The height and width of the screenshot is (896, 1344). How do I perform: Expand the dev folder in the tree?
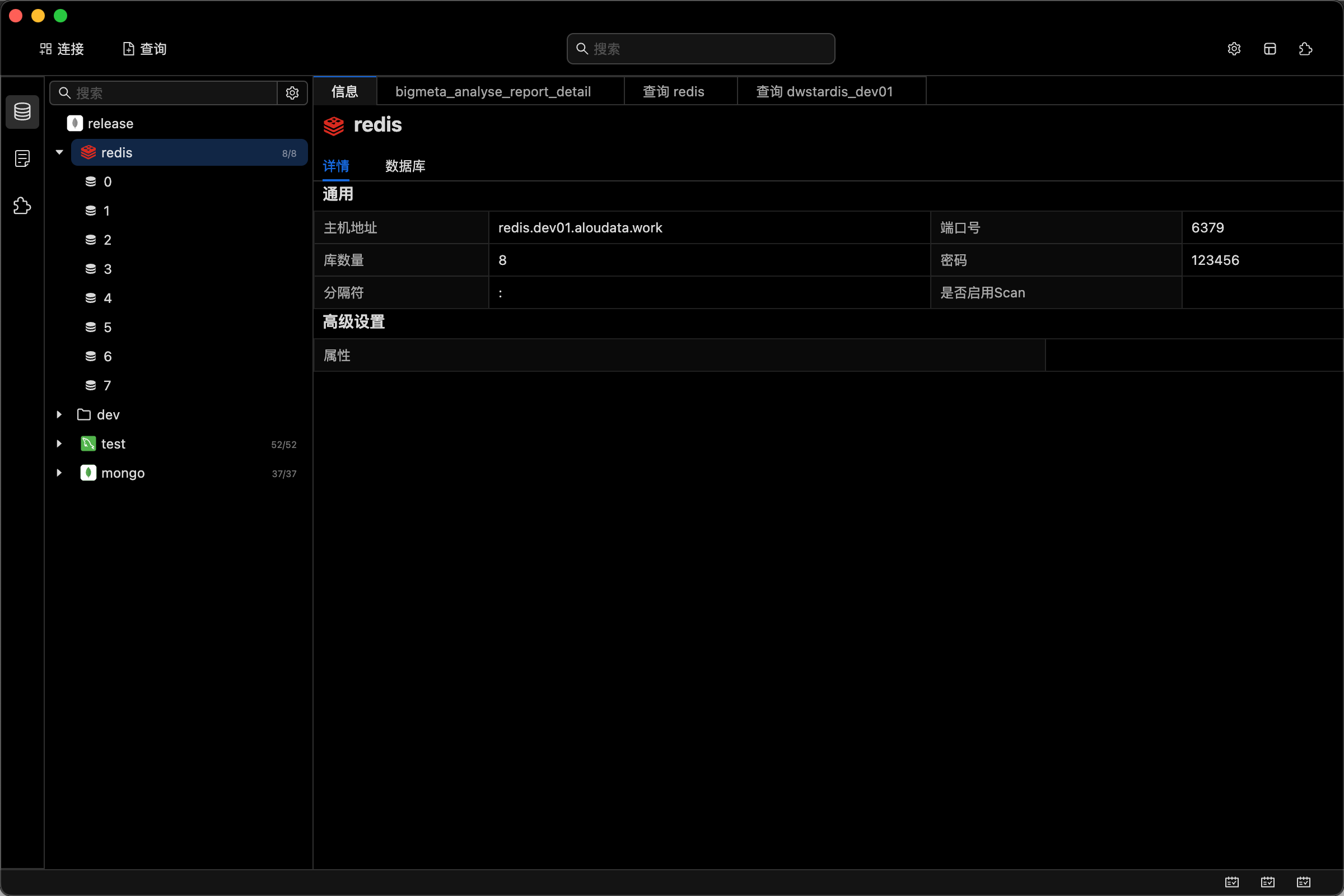pos(59,414)
